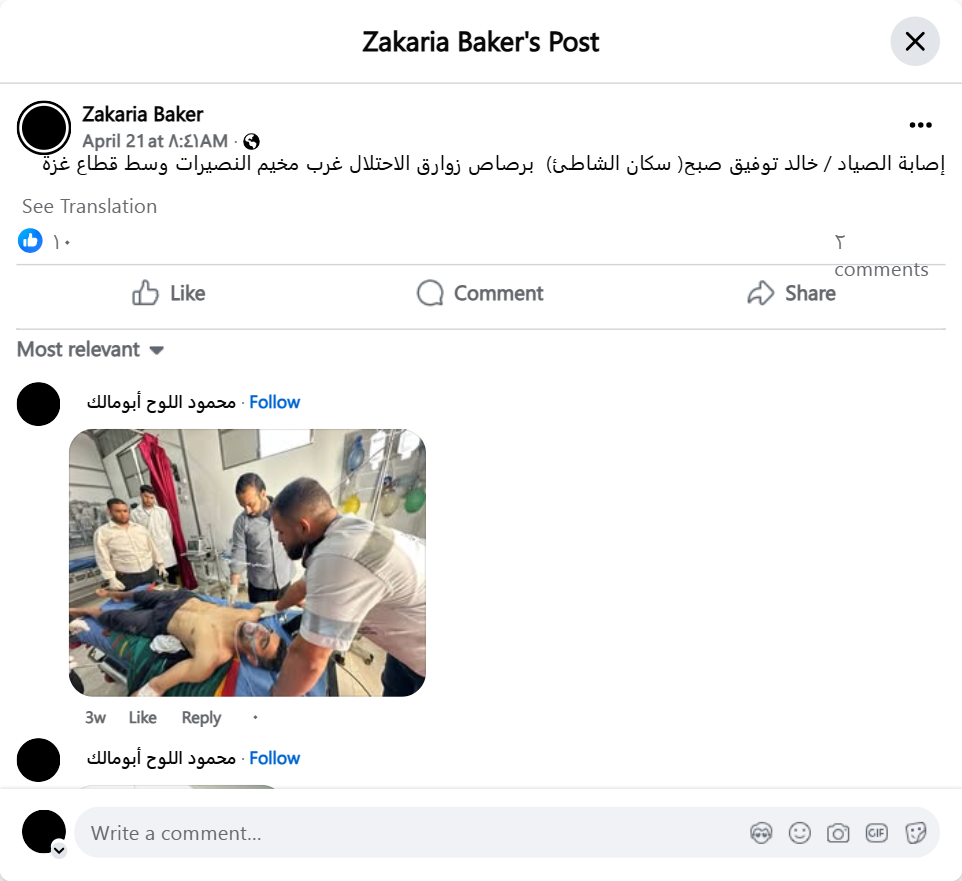Viewport: 962px width, 881px height.
Task: Open the sticker picker icon
Action: pyautogui.click(x=915, y=833)
